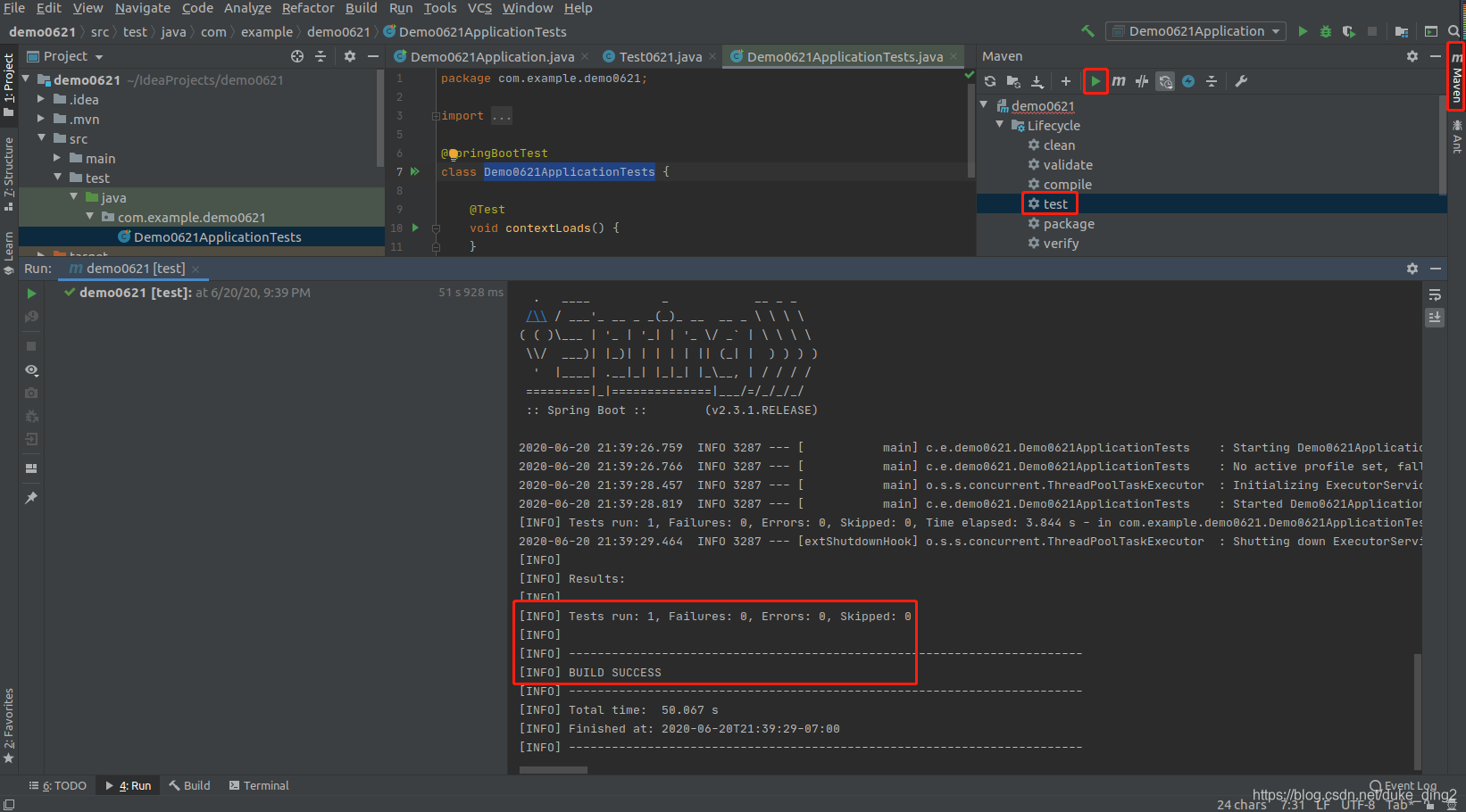Open the TODO tool window button
Screen dimensions: 1466x812
click(58, 786)
